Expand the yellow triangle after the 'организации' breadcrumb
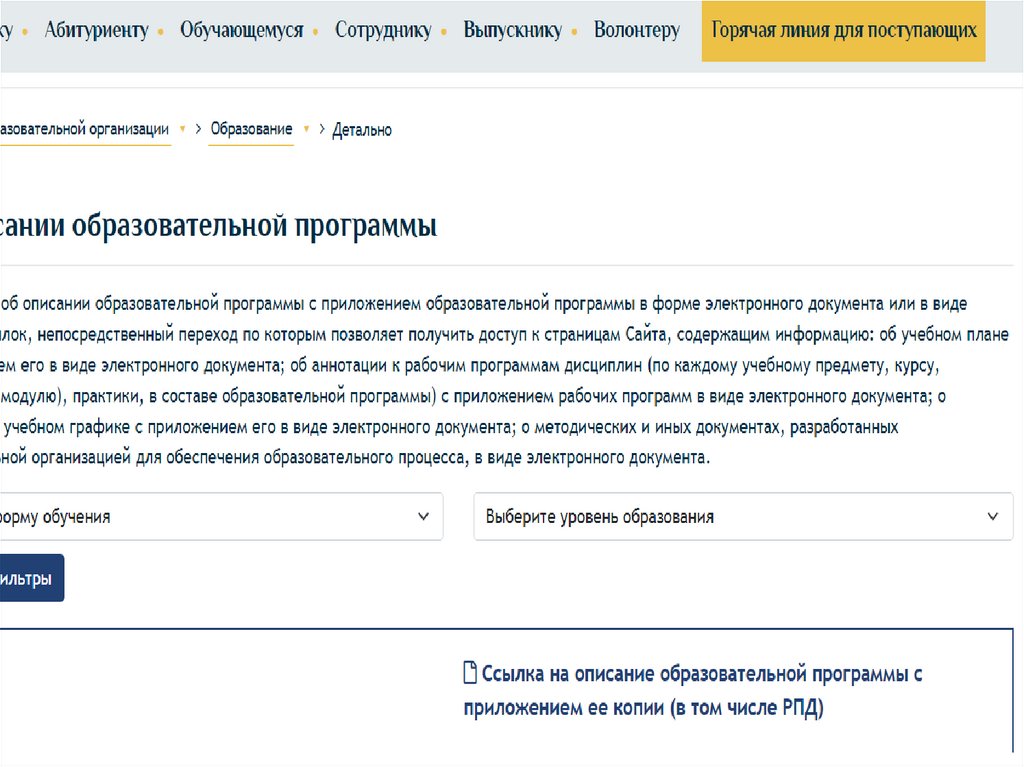 pos(182,129)
